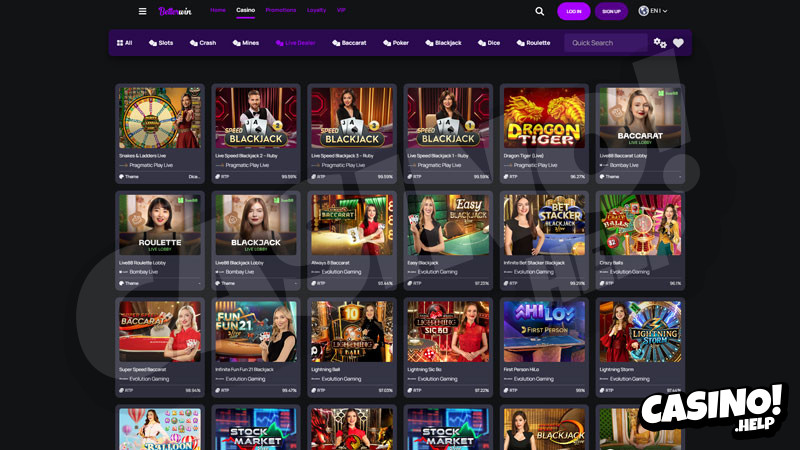Open the hamburger menu icon
This screenshot has height=450, width=800.
point(142,11)
